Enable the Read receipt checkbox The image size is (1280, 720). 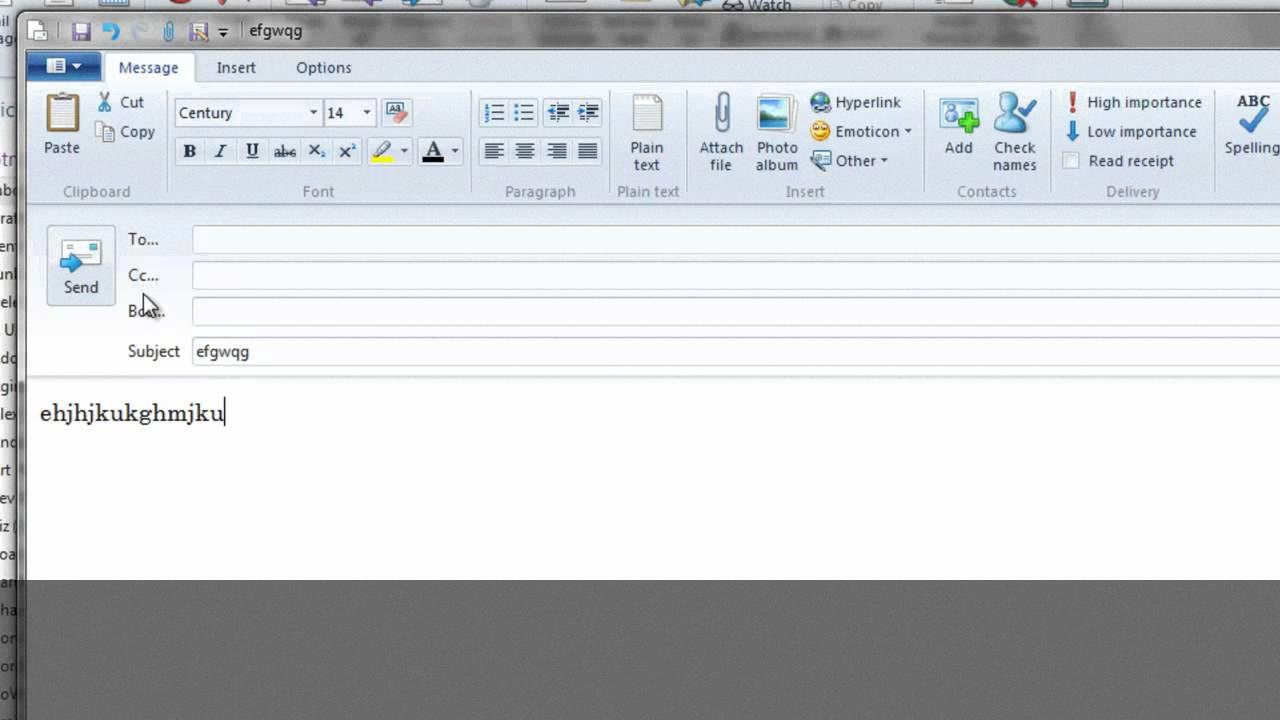pos(1071,161)
